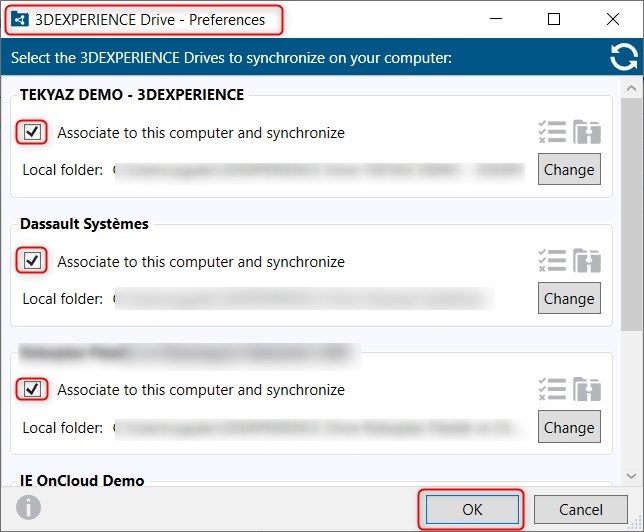The width and height of the screenshot is (644, 532).
Task: Change local folder for Dassault Systèmes
Action: [x=569, y=298]
